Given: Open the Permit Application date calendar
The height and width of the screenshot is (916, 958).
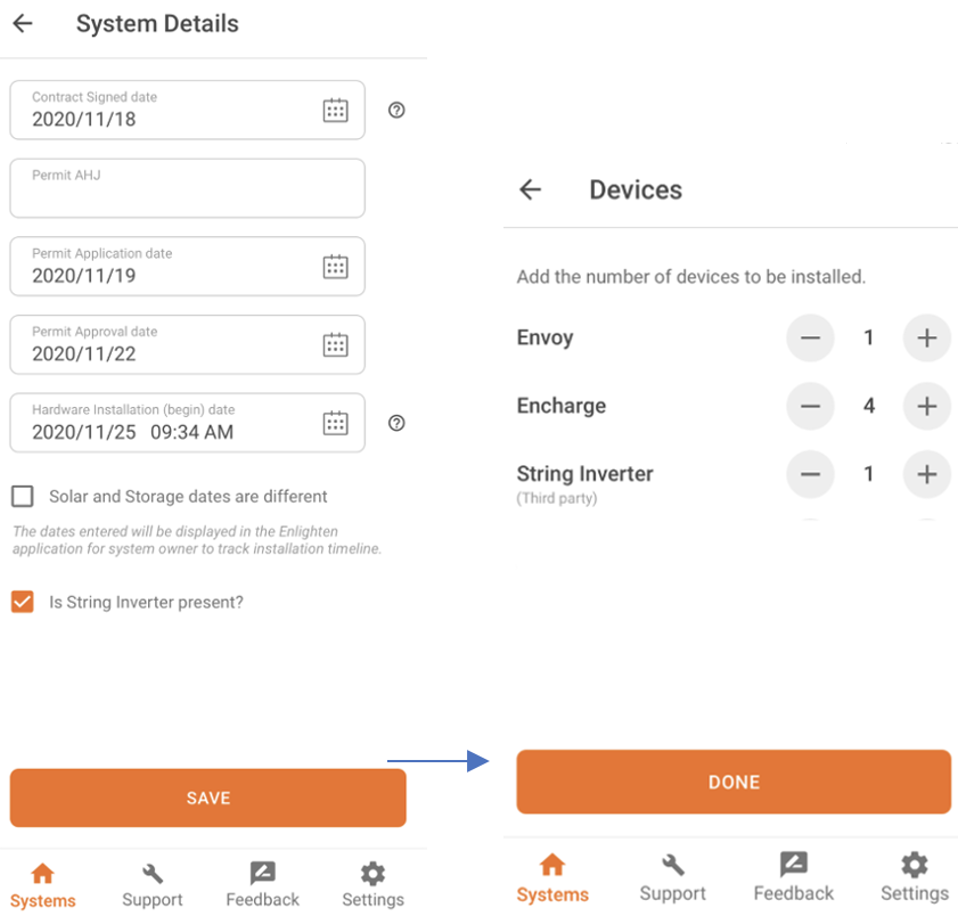Looking at the screenshot, I should [336, 267].
